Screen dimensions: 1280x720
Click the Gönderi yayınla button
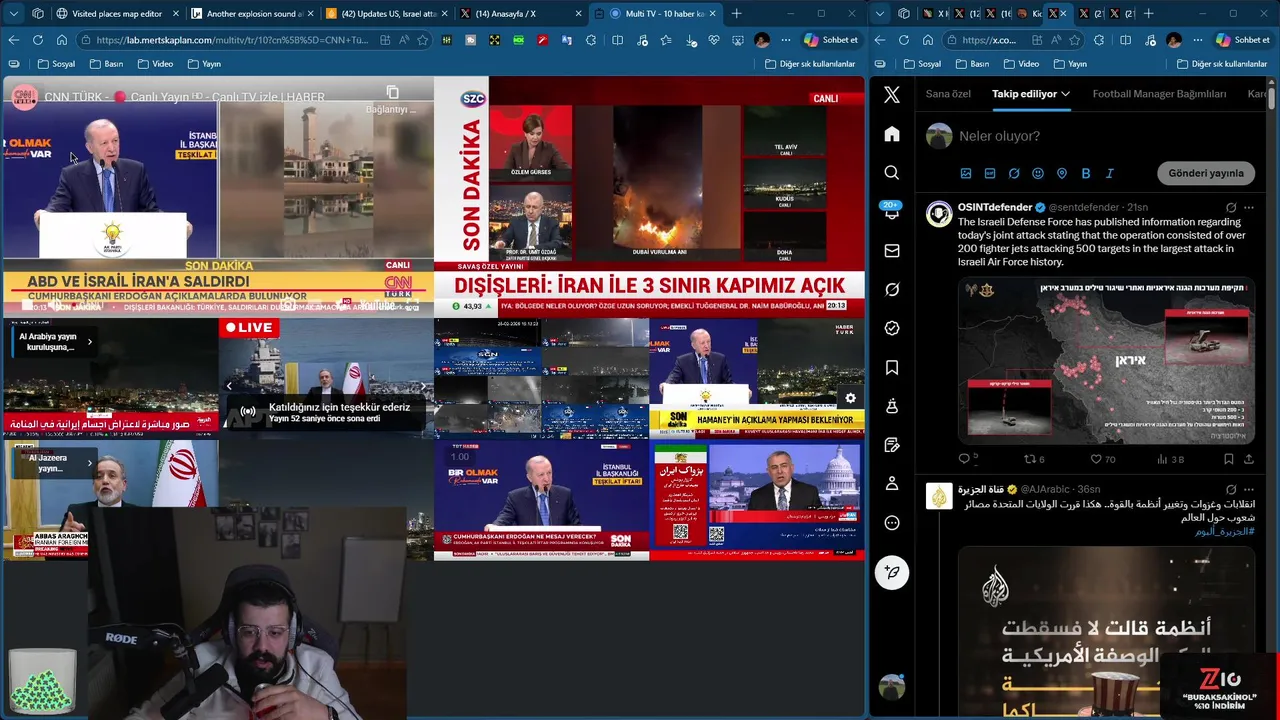tap(1206, 173)
